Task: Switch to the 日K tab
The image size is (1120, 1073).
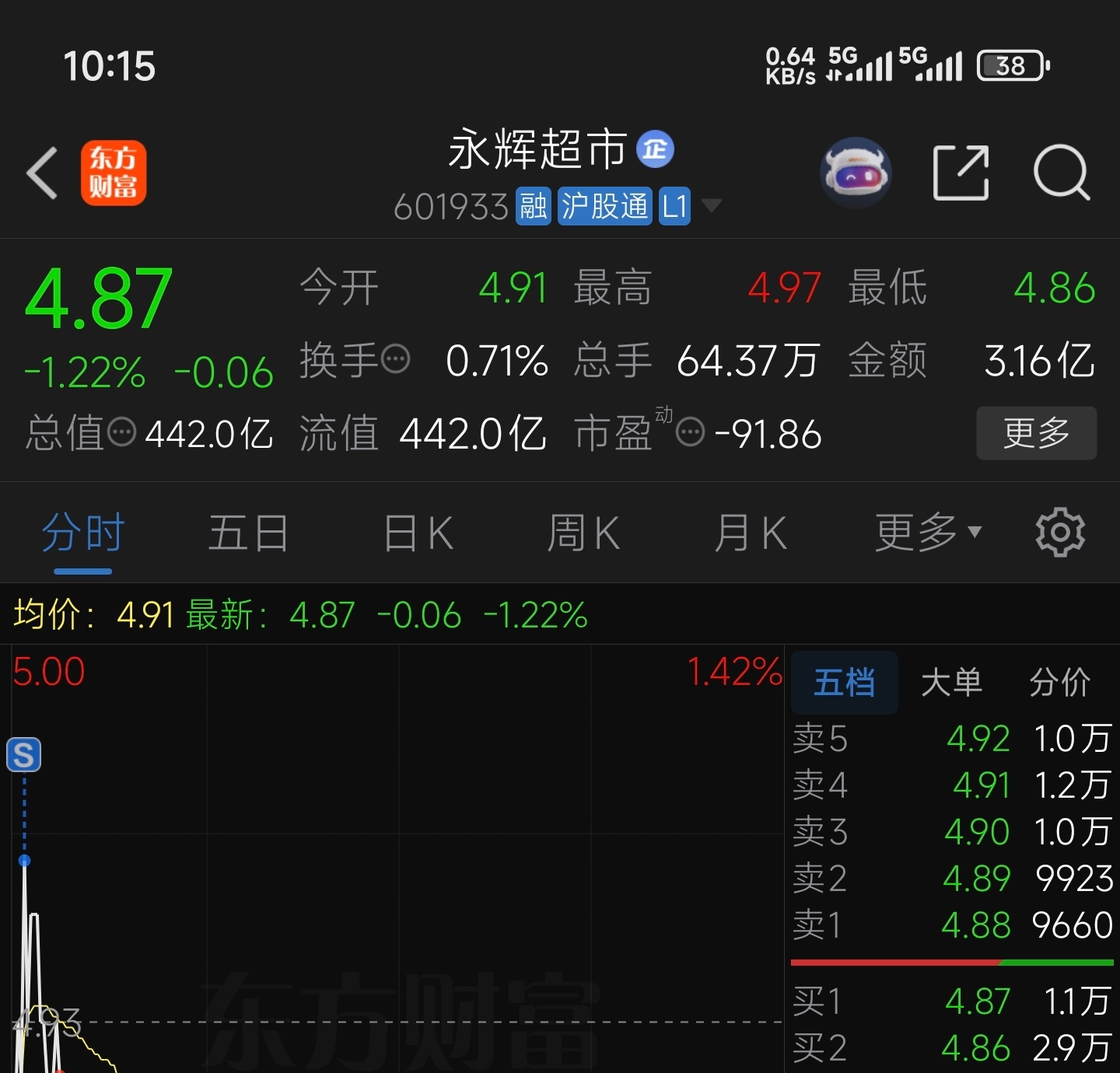Action: [x=418, y=533]
